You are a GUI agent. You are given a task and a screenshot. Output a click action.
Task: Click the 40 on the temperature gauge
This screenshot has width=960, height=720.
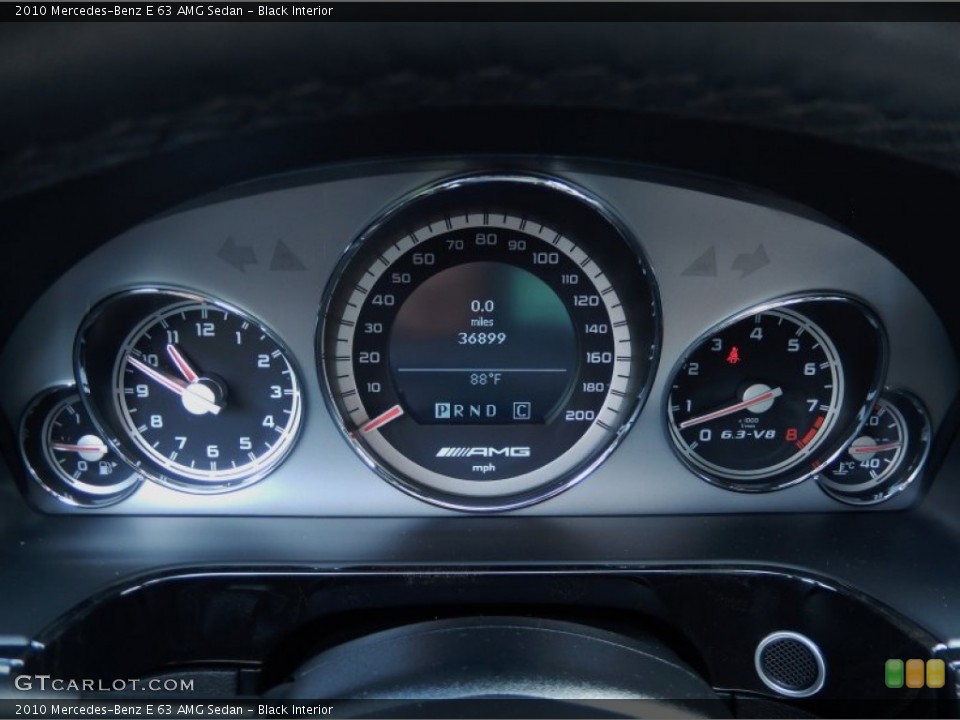(869, 462)
